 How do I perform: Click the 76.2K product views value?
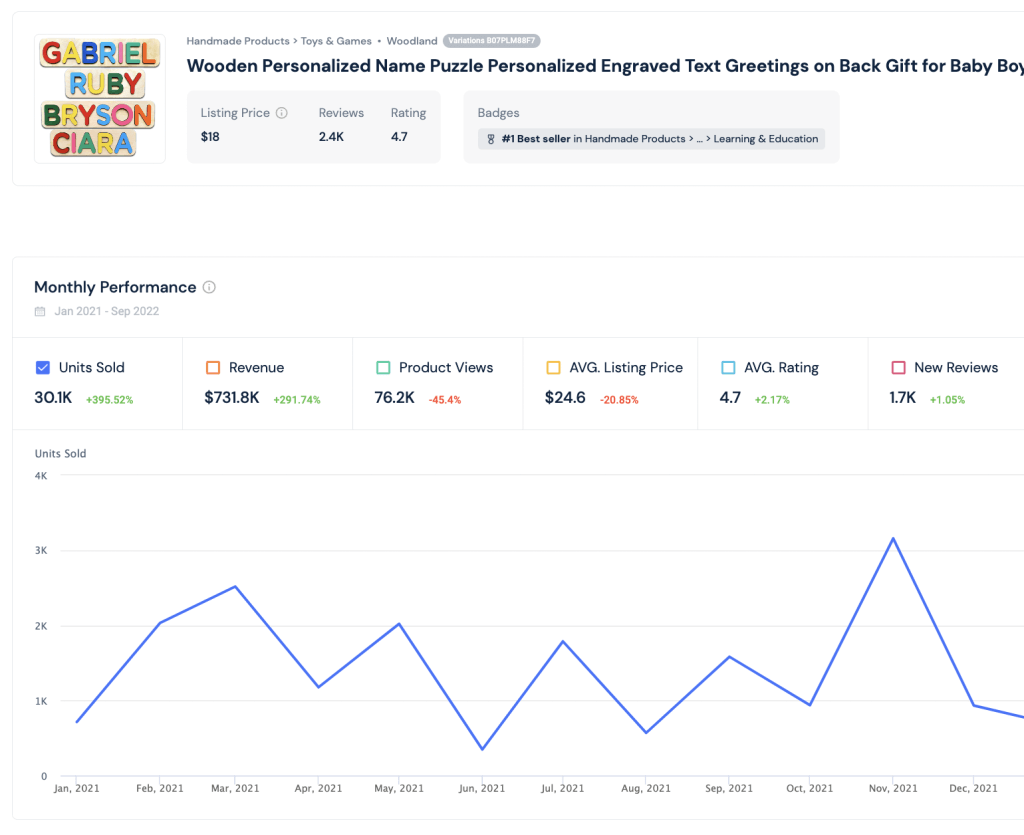tap(394, 398)
